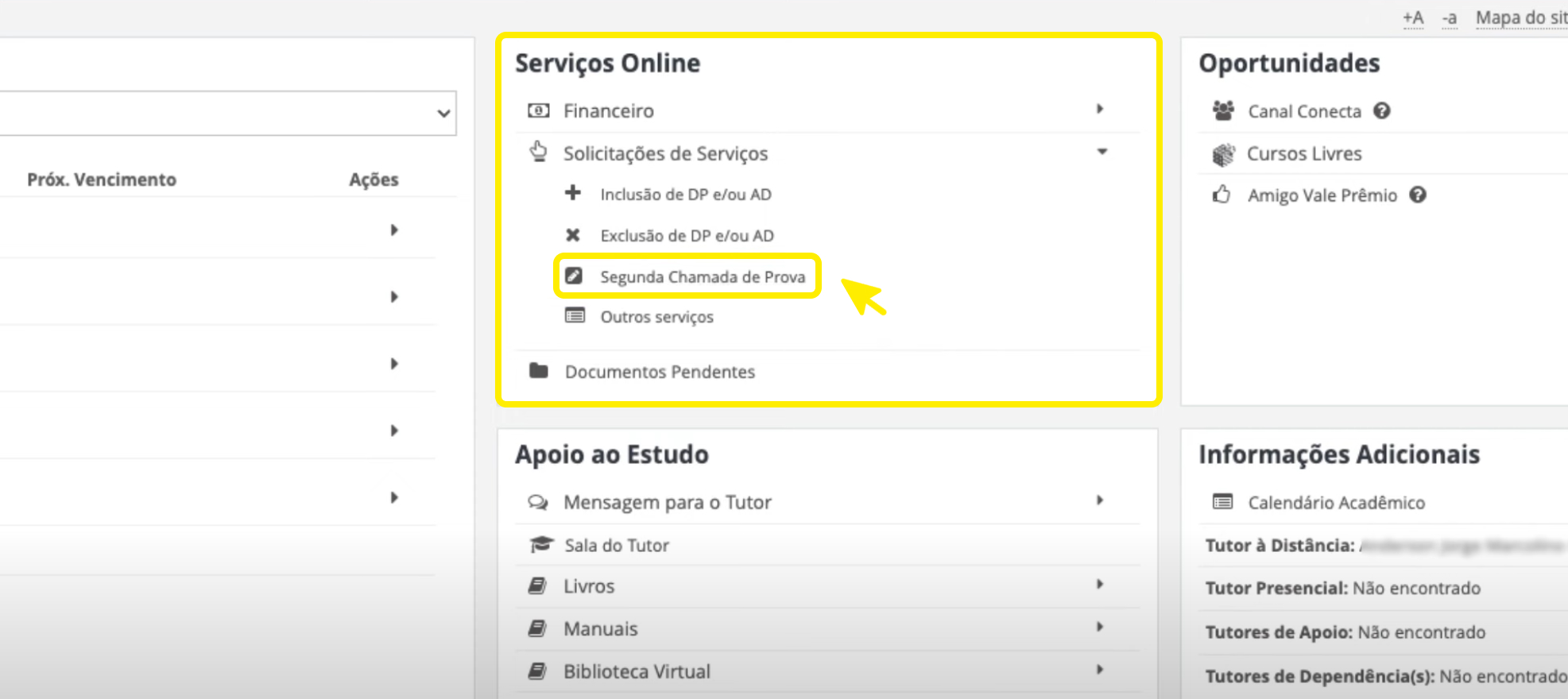Expand the Biblioteca Virtual arrow

tap(1100, 670)
